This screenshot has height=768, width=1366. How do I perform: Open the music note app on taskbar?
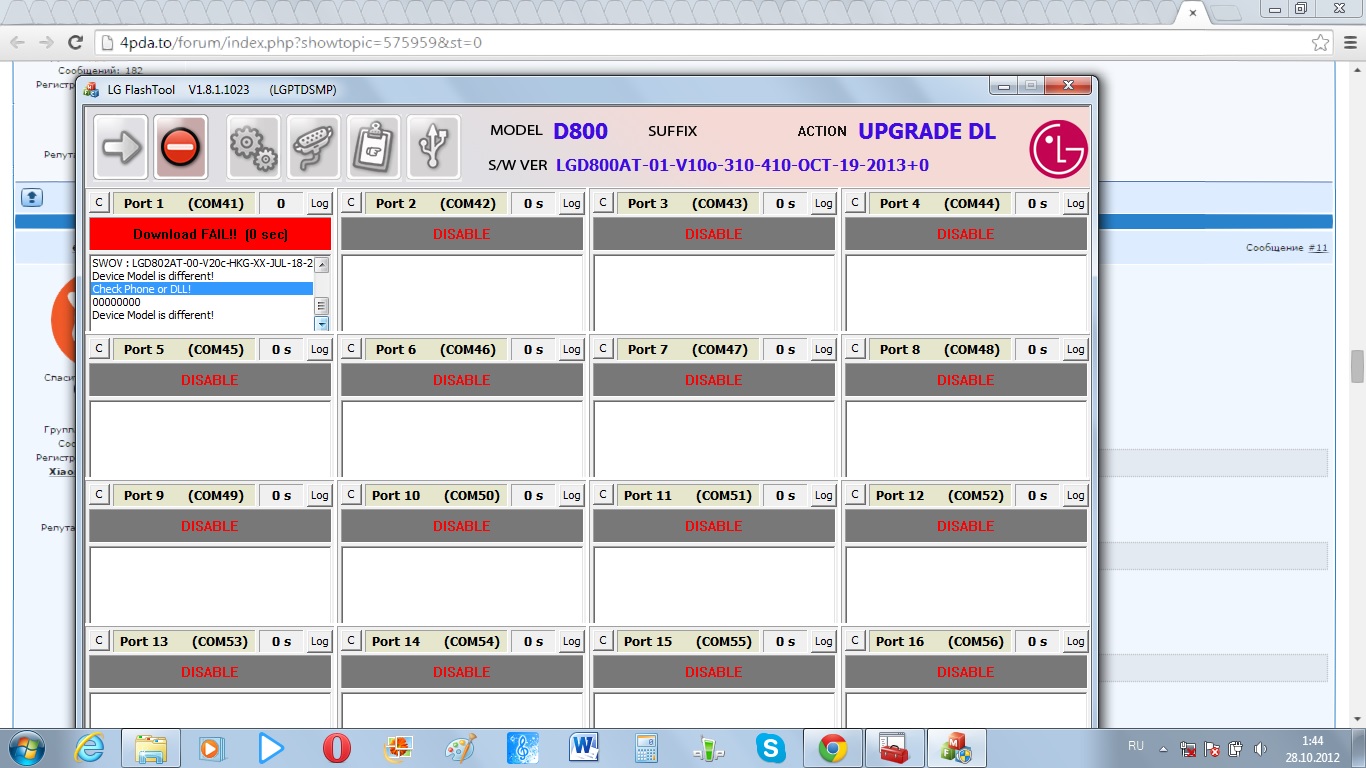(522, 748)
